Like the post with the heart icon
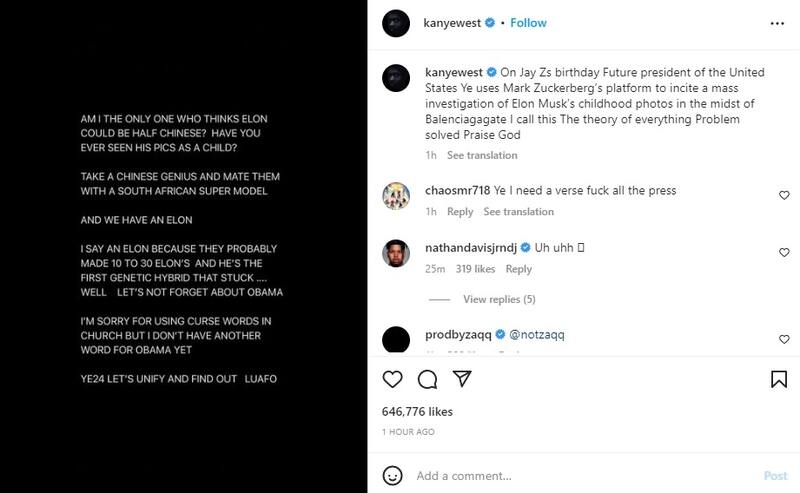 pyautogui.click(x=393, y=379)
